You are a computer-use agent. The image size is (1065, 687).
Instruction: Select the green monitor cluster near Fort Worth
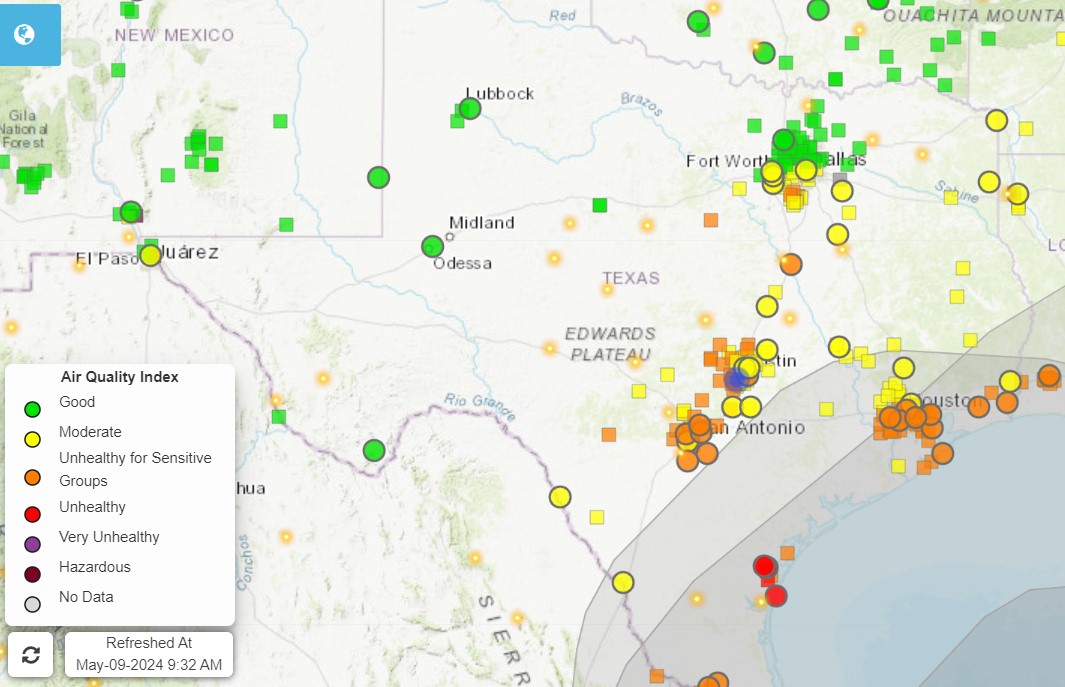[783, 141]
